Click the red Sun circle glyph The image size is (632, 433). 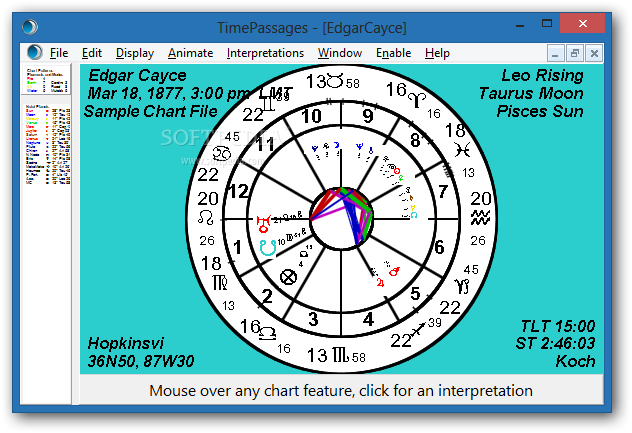(397, 171)
